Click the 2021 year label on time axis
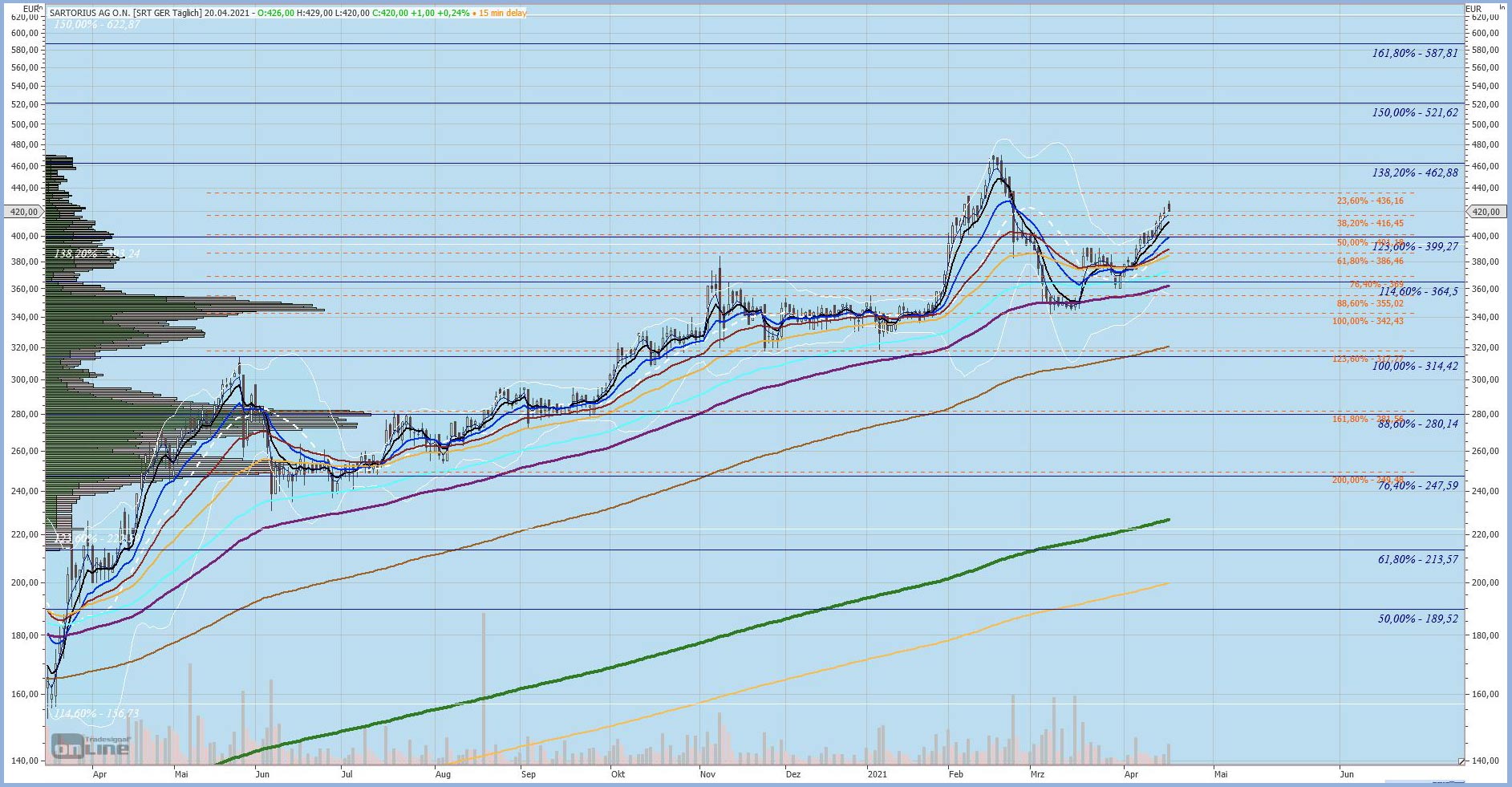 [878, 774]
